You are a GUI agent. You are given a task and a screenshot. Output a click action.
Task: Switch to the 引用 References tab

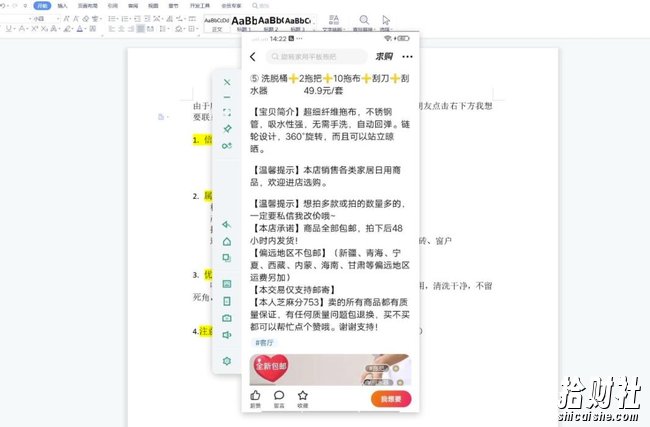(x=113, y=6)
